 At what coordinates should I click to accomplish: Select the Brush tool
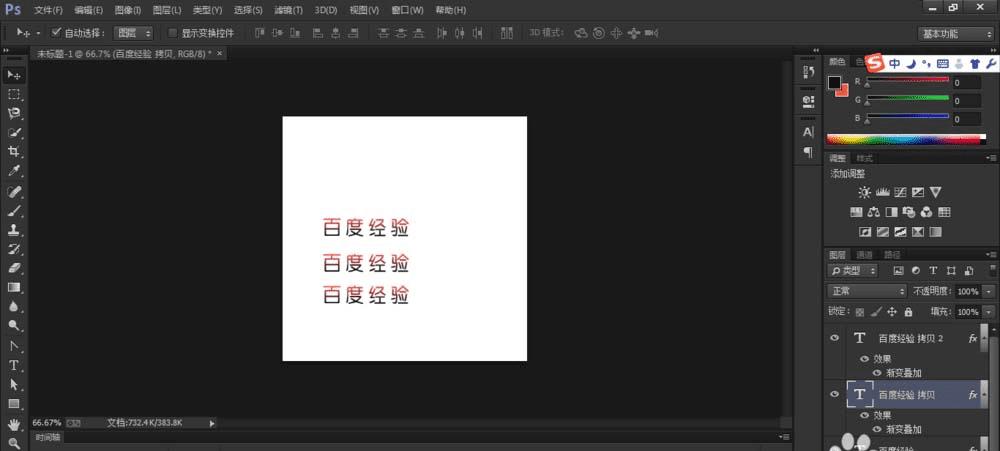coord(14,211)
